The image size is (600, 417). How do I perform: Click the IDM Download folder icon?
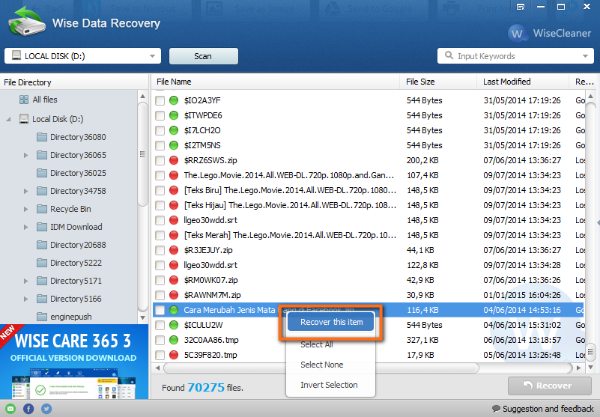[x=42, y=227]
